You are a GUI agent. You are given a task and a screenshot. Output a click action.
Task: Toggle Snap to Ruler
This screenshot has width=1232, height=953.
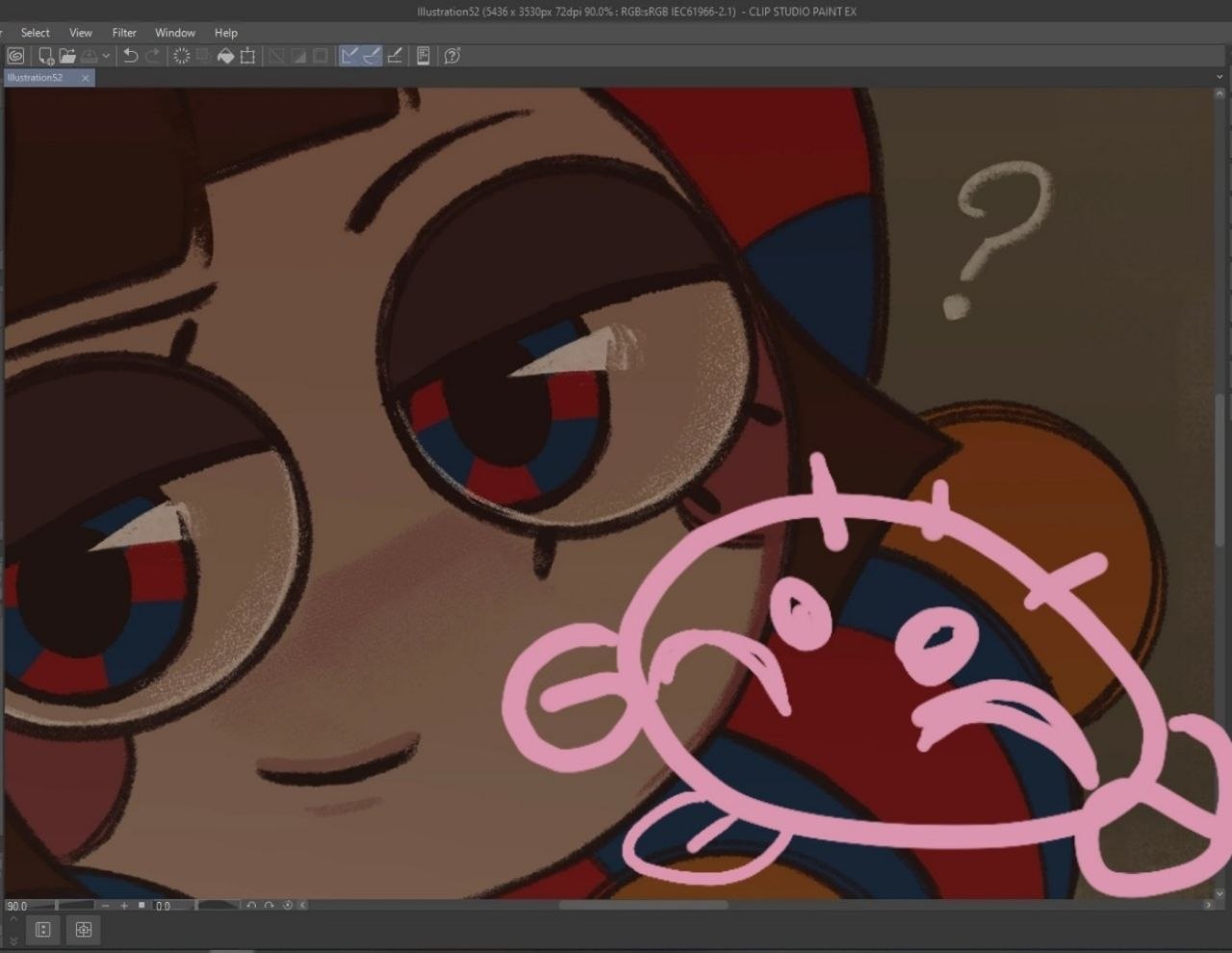349,56
